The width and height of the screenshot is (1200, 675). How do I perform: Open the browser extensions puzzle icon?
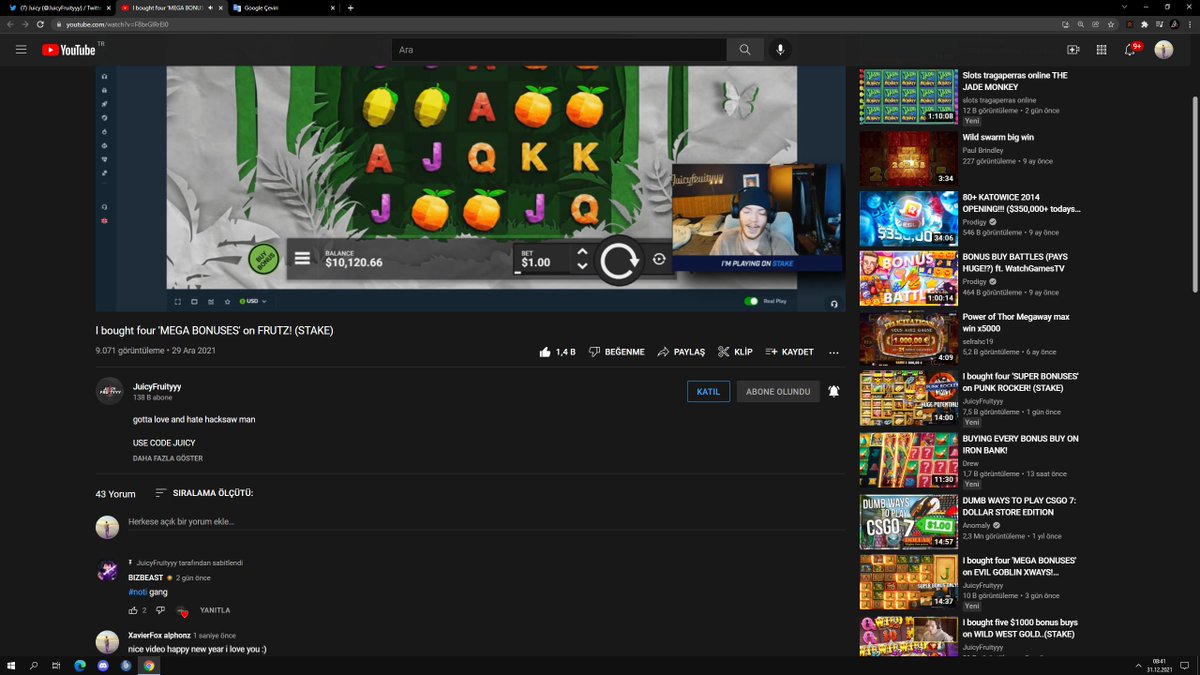(1145, 24)
